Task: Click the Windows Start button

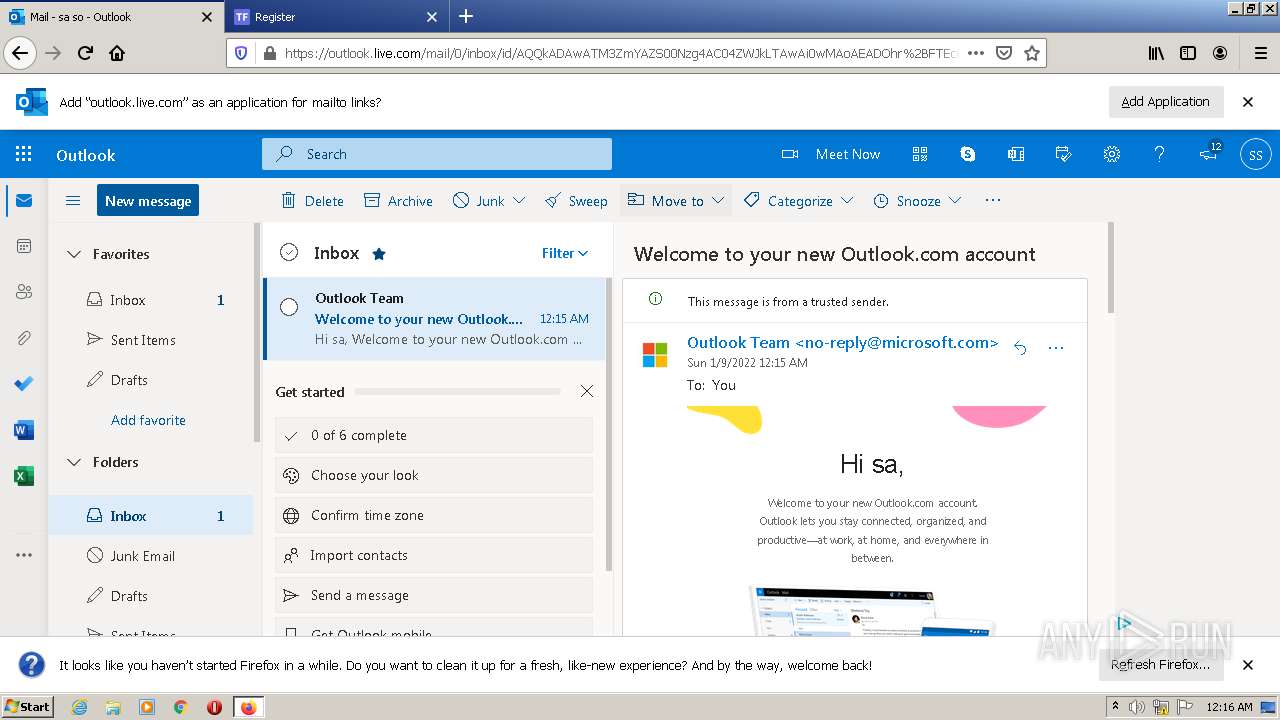Action: point(28,706)
